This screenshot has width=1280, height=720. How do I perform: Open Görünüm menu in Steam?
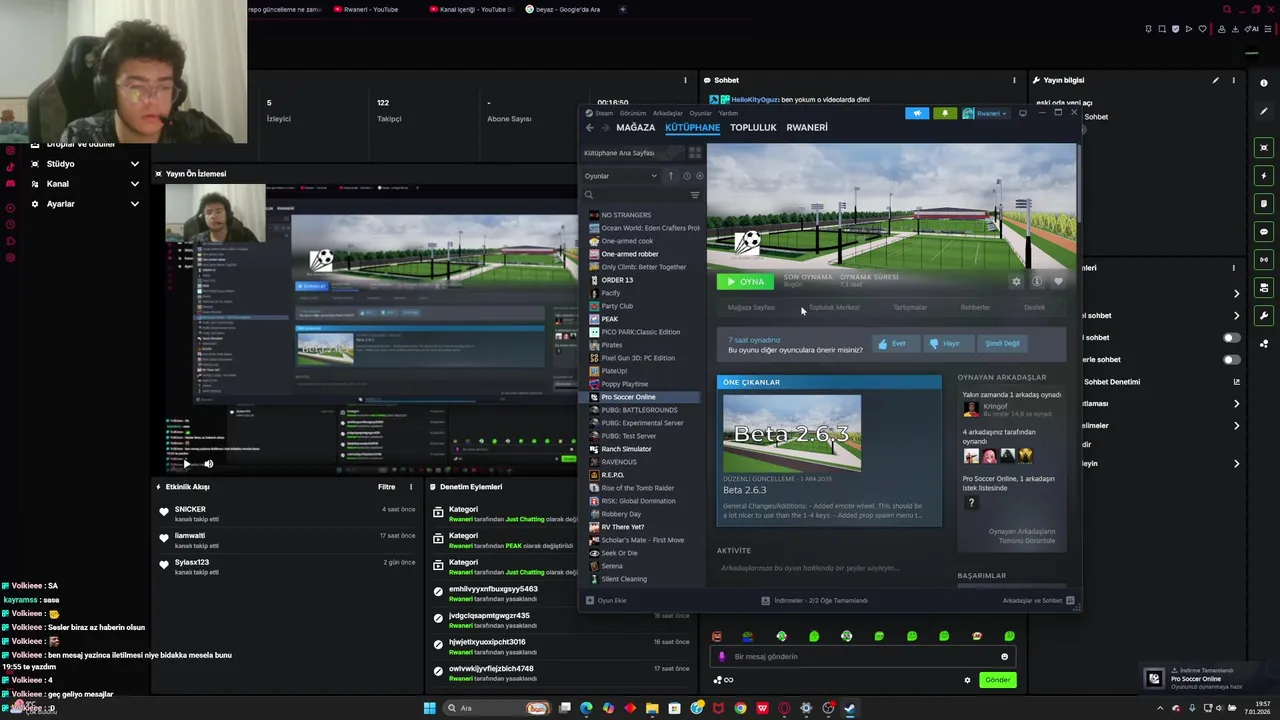(x=633, y=113)
